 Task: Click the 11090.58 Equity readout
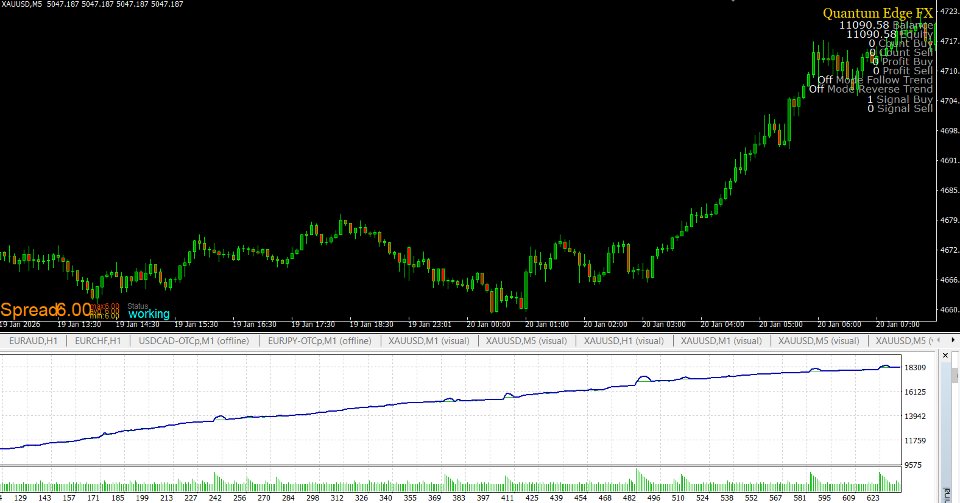(x=890, y=34)
